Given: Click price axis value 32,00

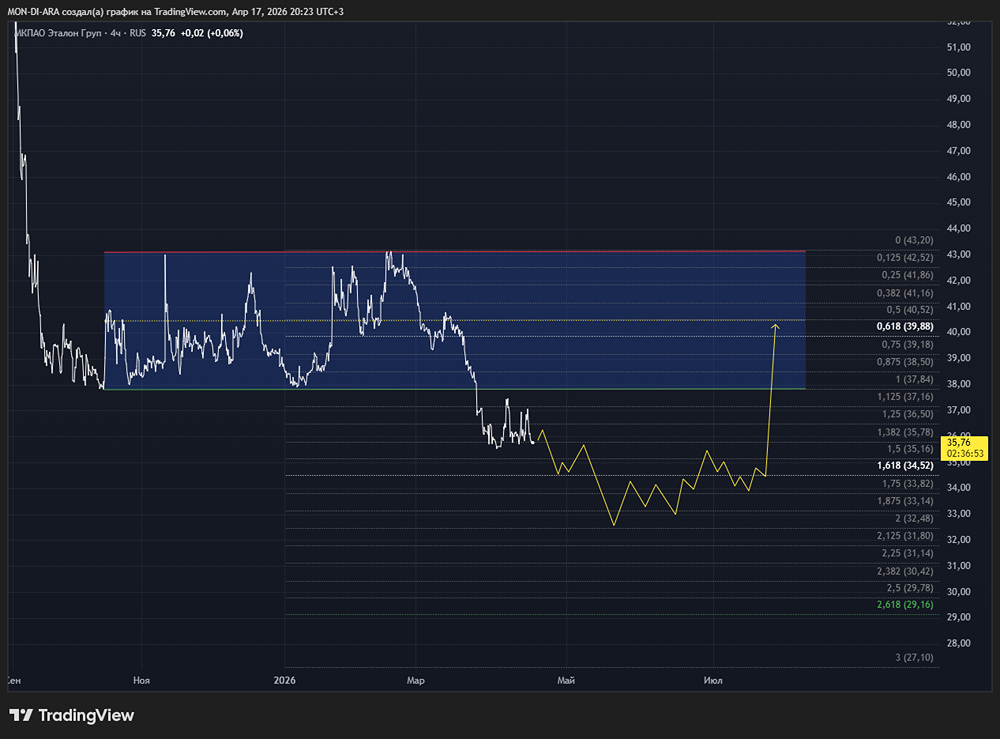Looking at the screenshot, I should click(x=959, y=539).
